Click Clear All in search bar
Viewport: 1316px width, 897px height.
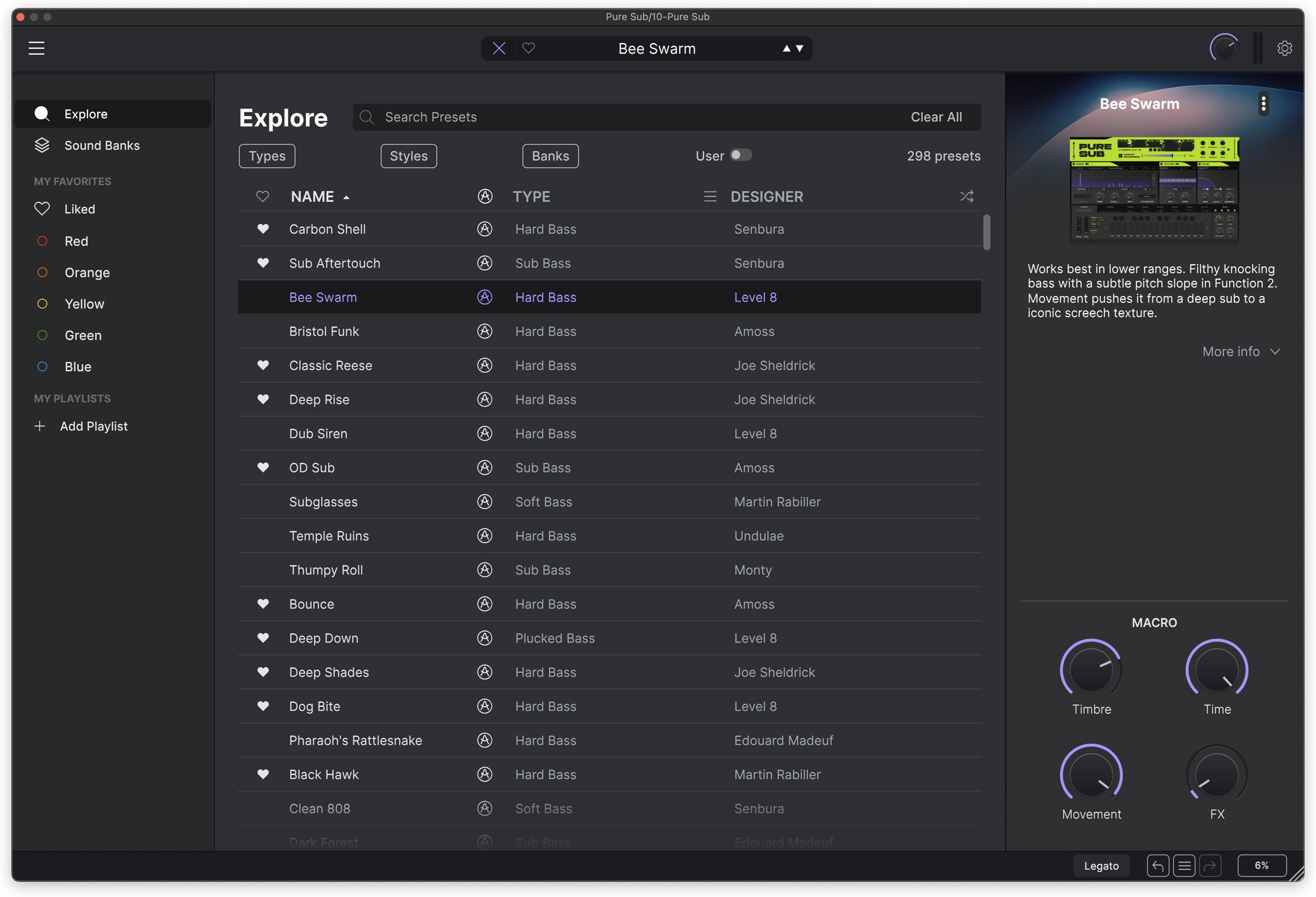[936, 117]
